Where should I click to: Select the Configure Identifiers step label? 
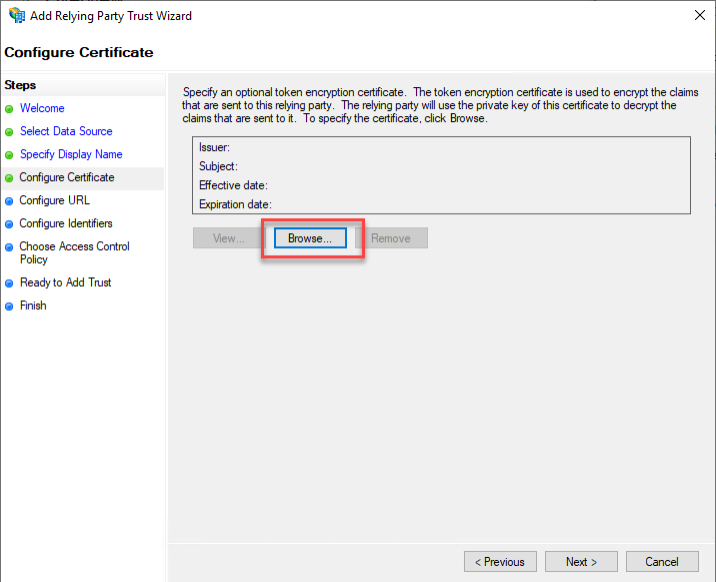66,223
